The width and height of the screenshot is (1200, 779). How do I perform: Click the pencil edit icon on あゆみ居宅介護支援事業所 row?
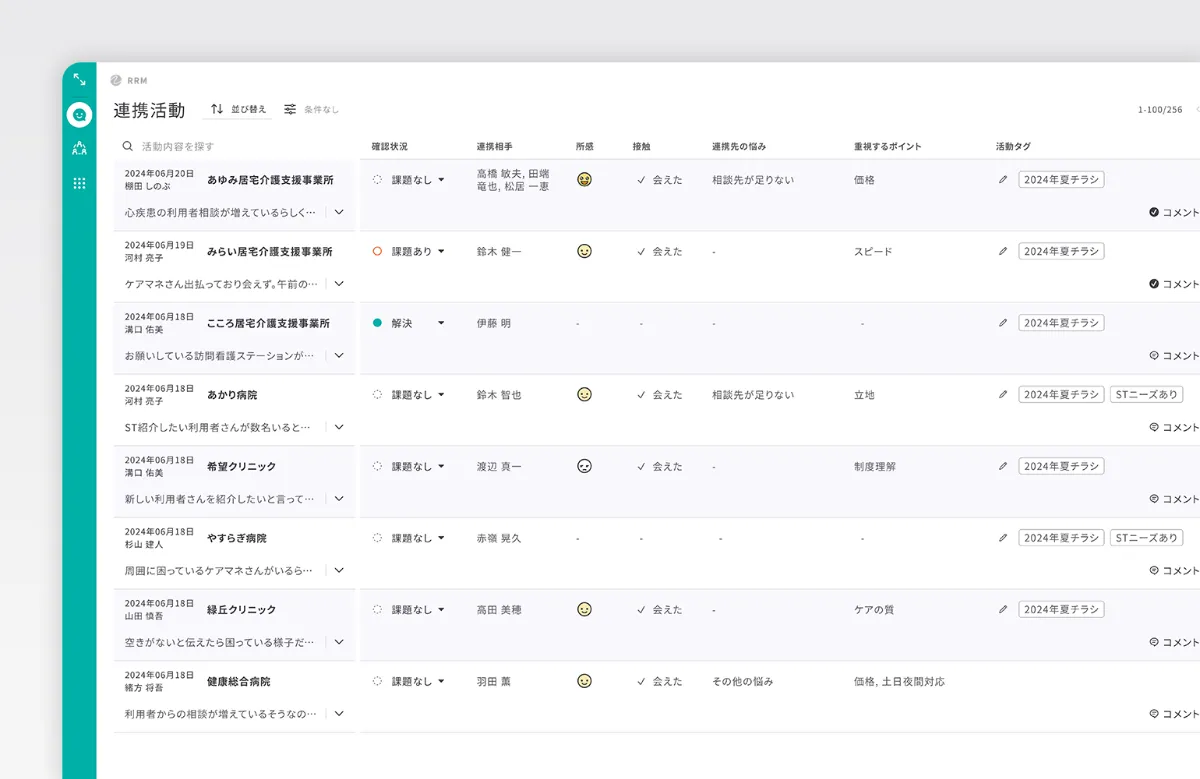click(x=1002, y=179)
